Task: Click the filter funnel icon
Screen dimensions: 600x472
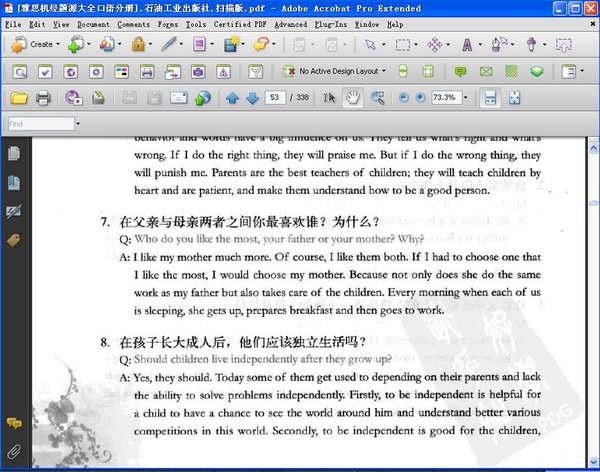Action: (x=256, y=72)
